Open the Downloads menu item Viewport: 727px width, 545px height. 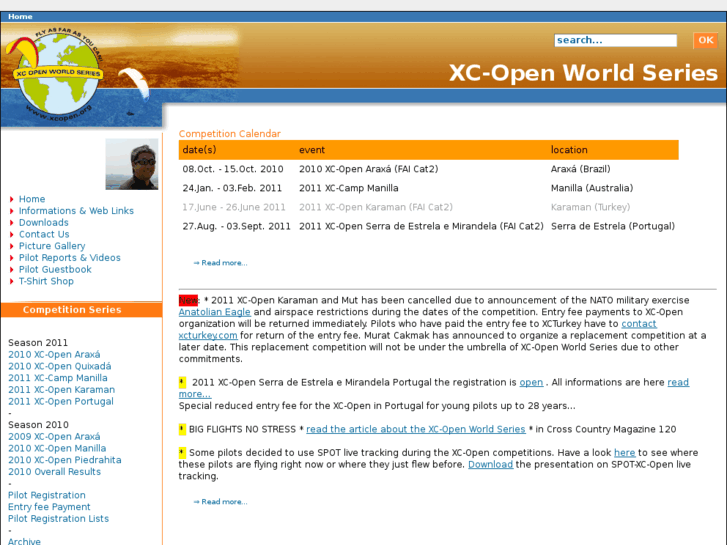(x=44, y=223)
